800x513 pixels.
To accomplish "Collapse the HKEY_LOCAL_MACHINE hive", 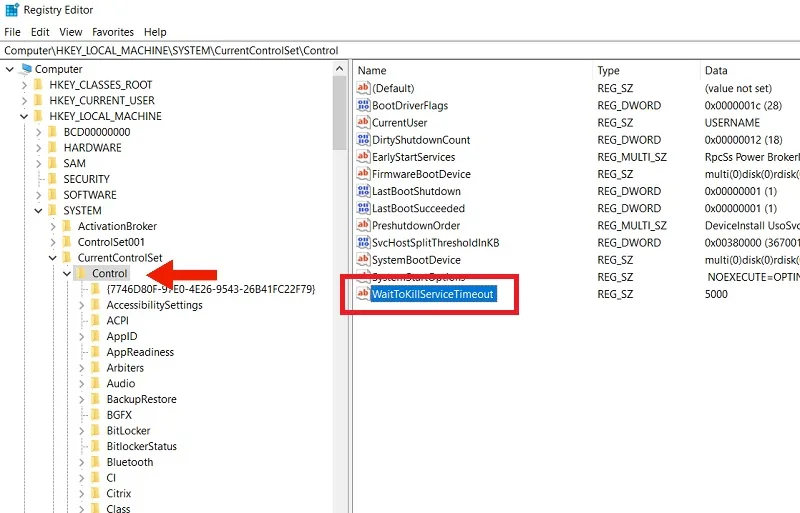I will click(x=23, y=116).
